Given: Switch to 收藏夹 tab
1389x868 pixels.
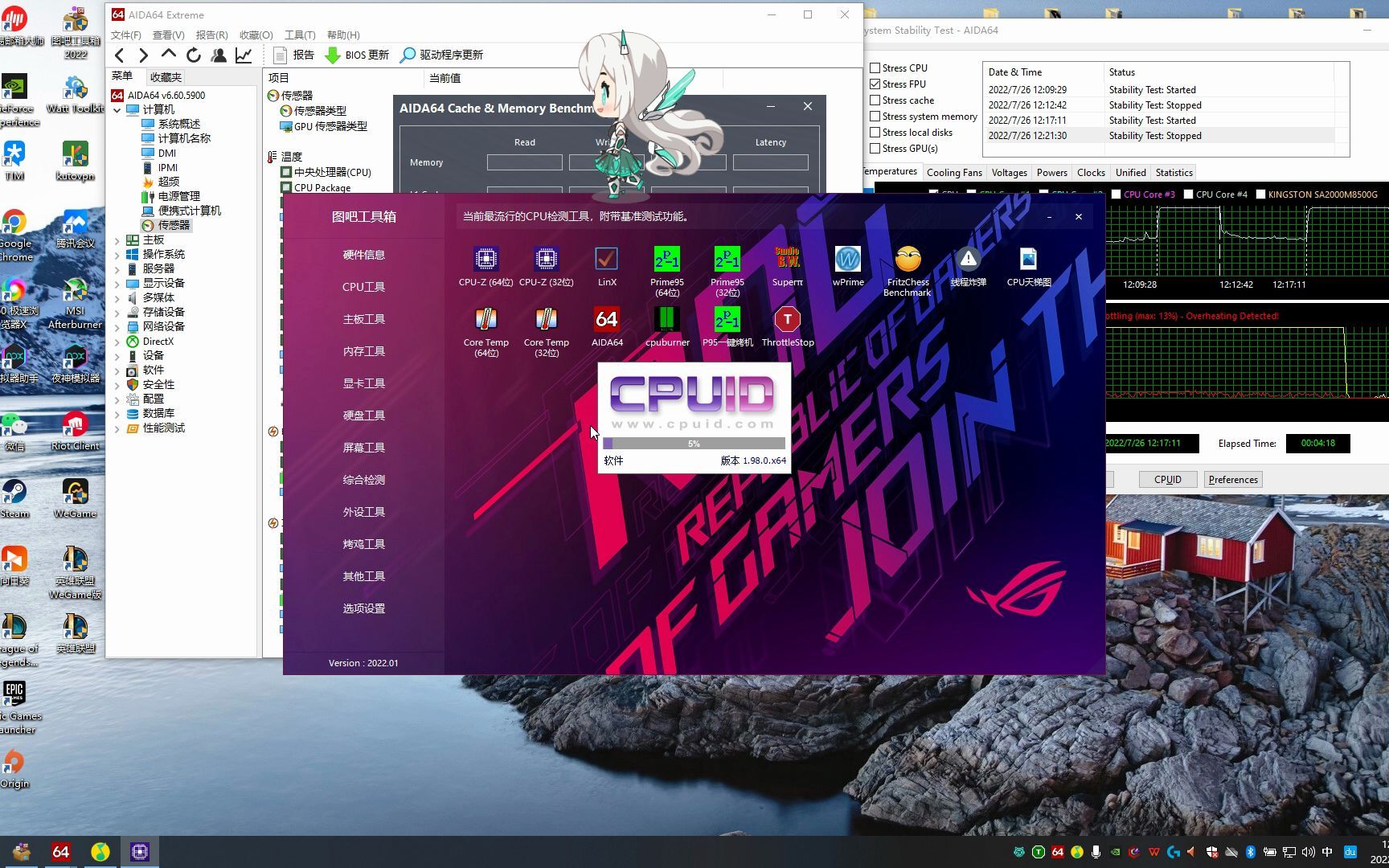Looking at the screenshot, I should pyautogui.click(x=166, y=77).
